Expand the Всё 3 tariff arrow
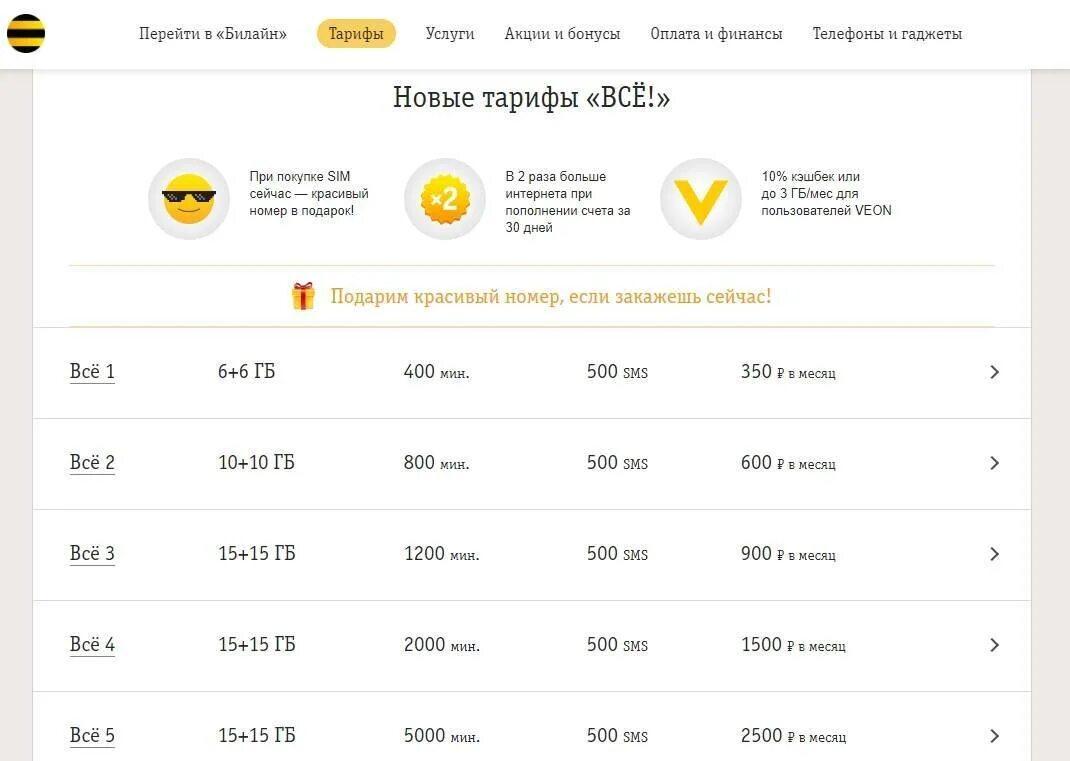Screen dimensions: 1070x761 pos(993,554)
